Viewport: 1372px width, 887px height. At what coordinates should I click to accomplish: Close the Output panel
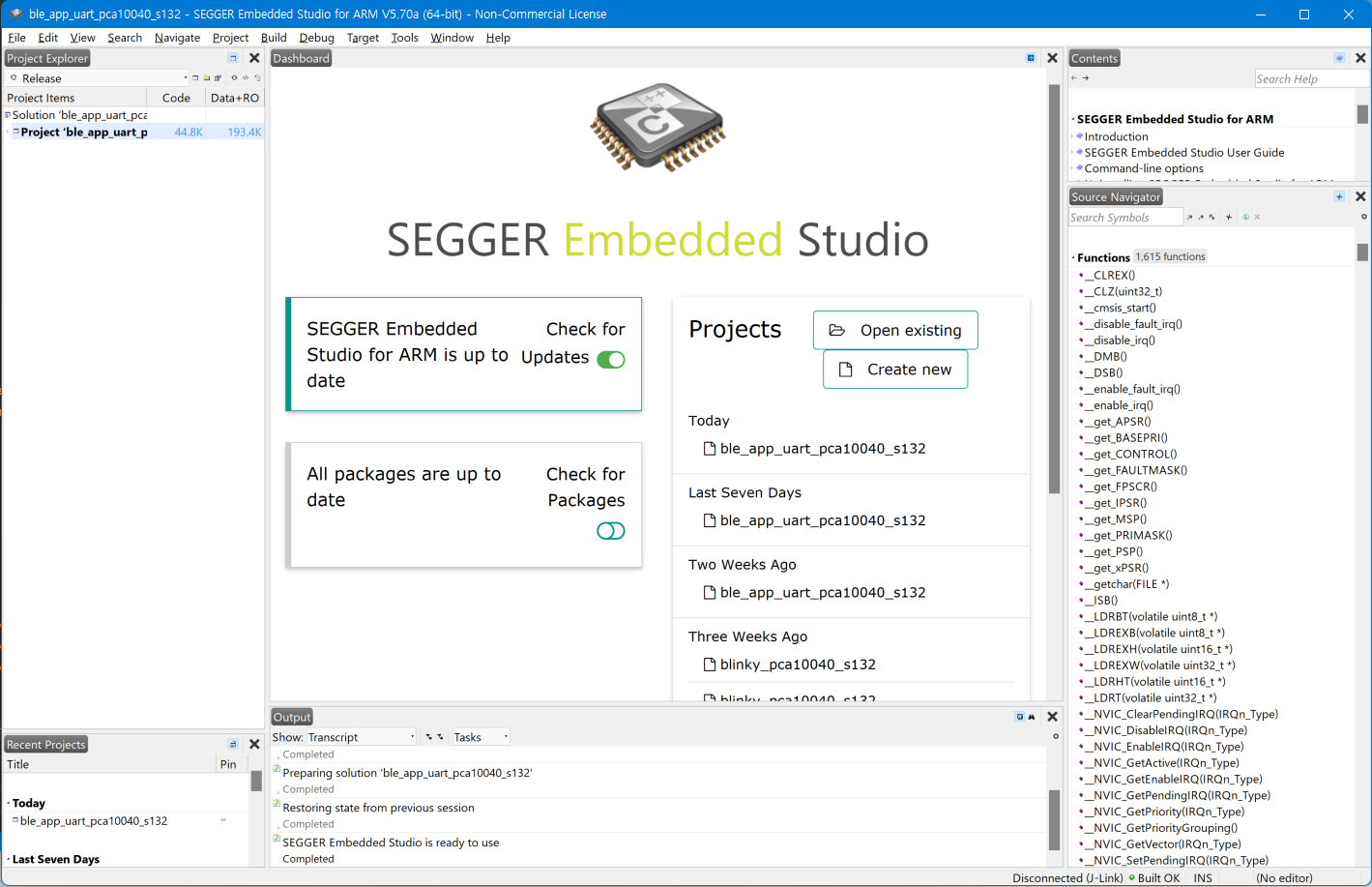click(1052, 717)
